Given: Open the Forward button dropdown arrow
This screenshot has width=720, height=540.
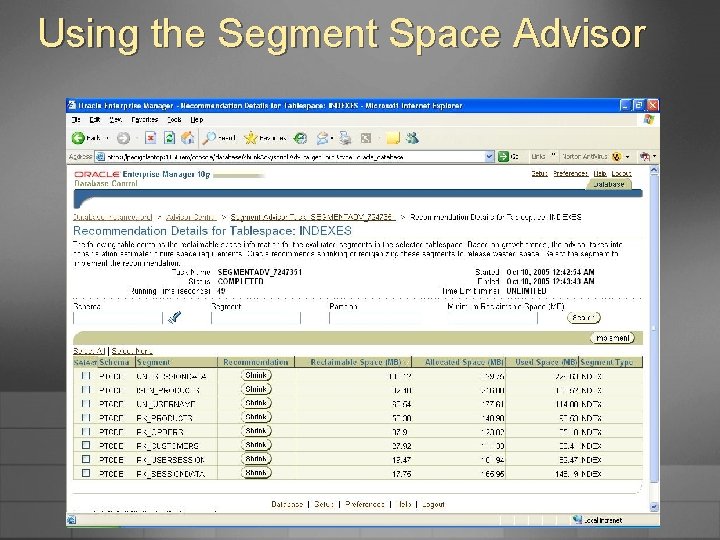Looking at the screenshot, I should [136, 138].
